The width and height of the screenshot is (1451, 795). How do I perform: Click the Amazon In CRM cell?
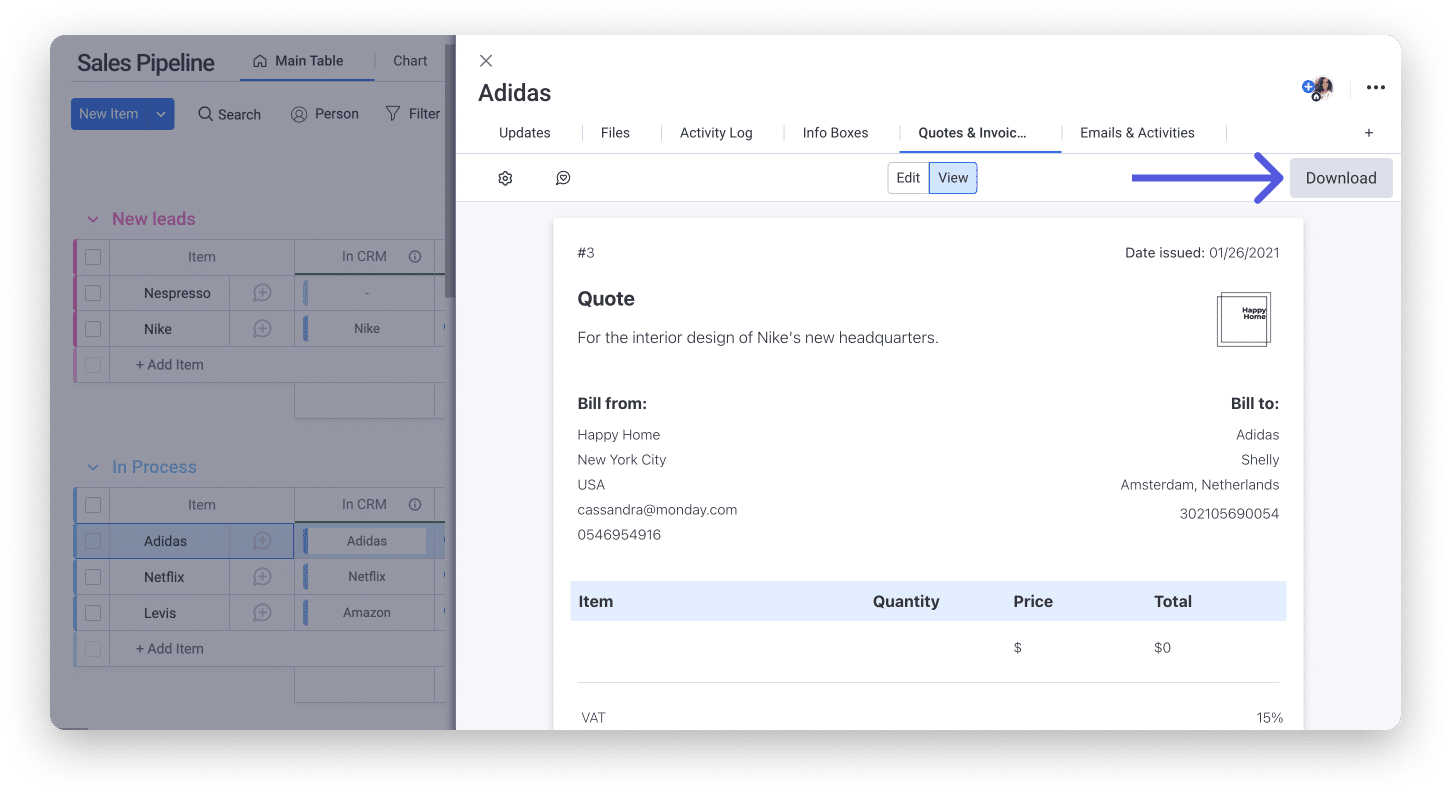click(x=367, y=613)
